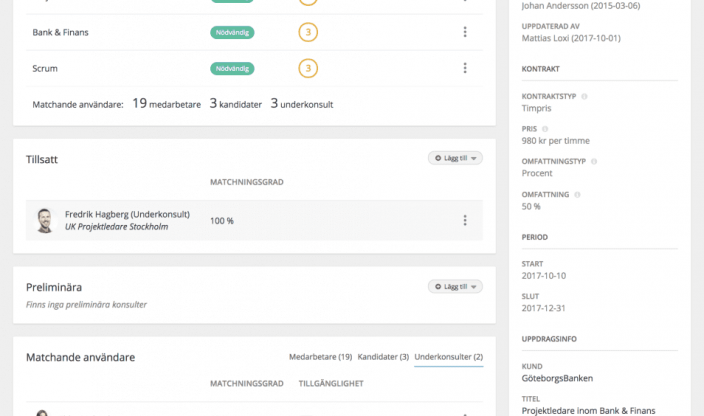The height and width of the screenshot is (416, 704).
Task: Click the info icon next to Kontraktstyp
Action: [x=584, y=97]
